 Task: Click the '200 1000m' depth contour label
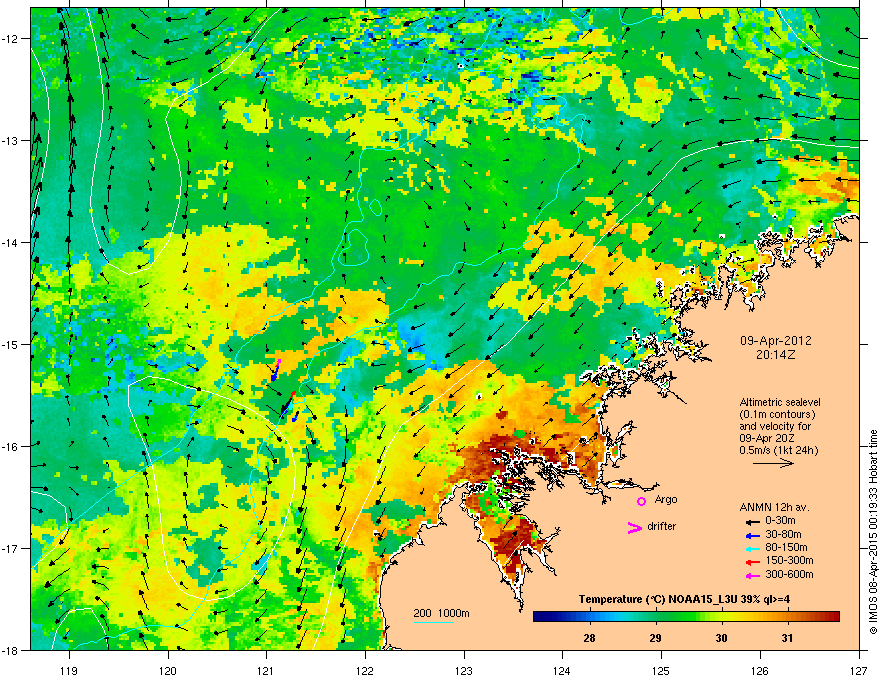[441, 613]
